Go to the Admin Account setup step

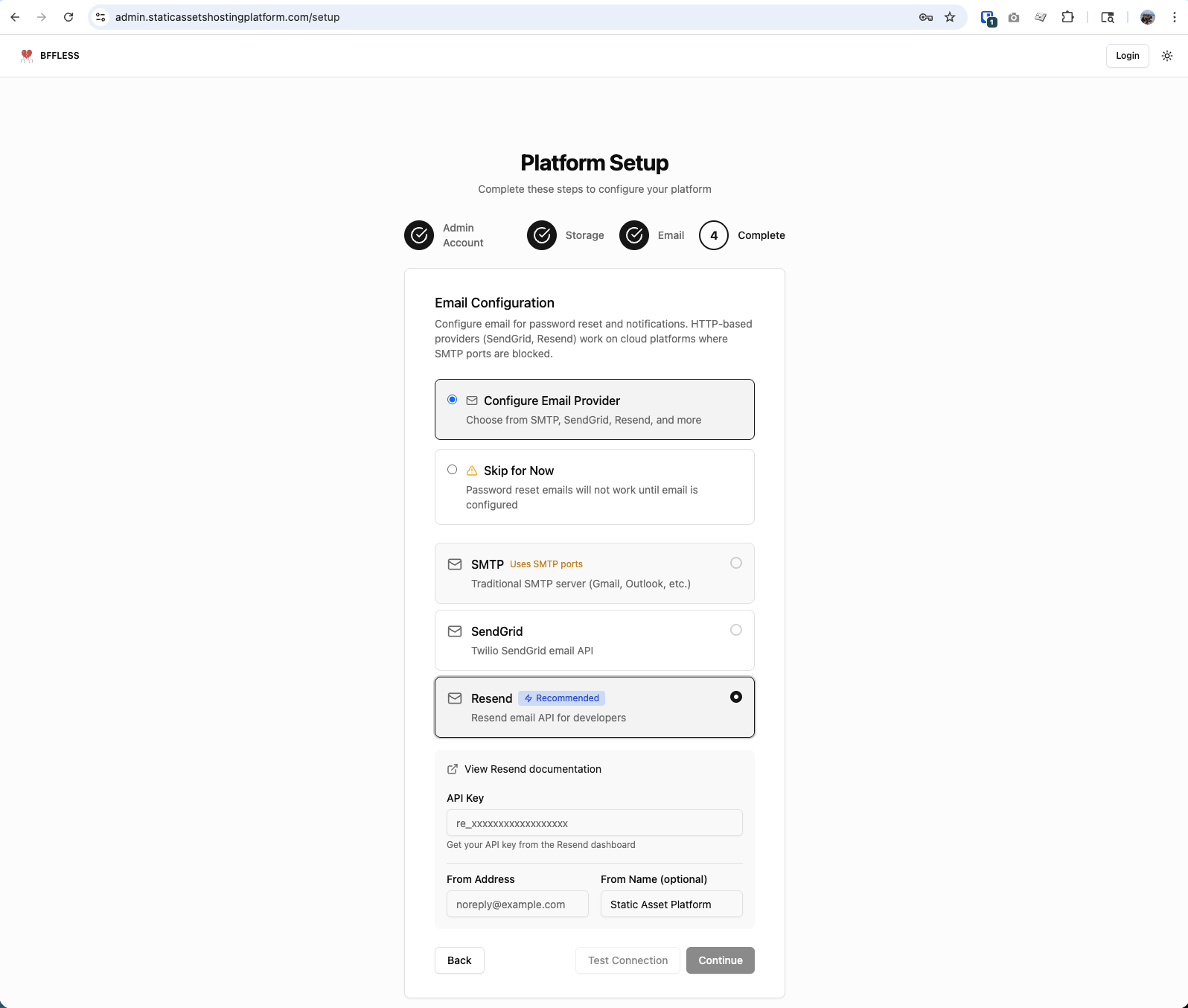click(419, 235)
